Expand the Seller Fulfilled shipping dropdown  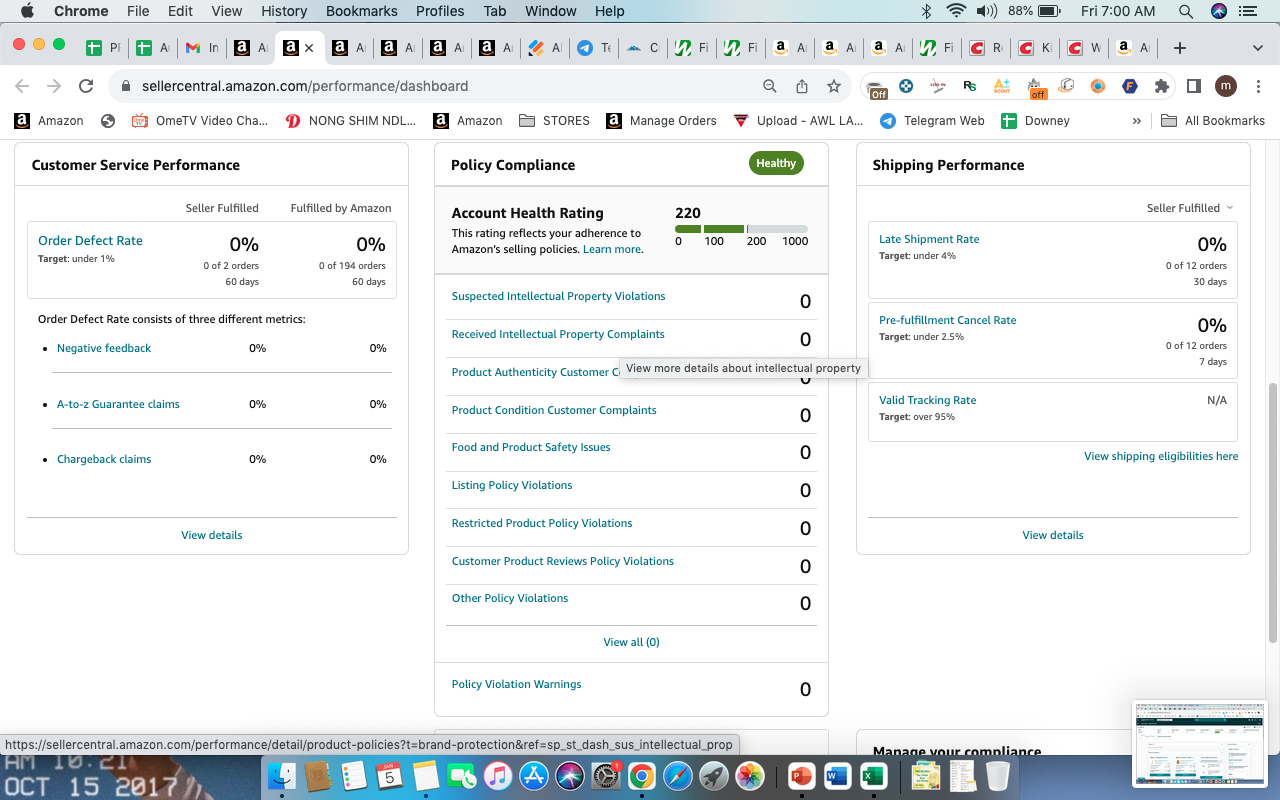pos(1190,208)
